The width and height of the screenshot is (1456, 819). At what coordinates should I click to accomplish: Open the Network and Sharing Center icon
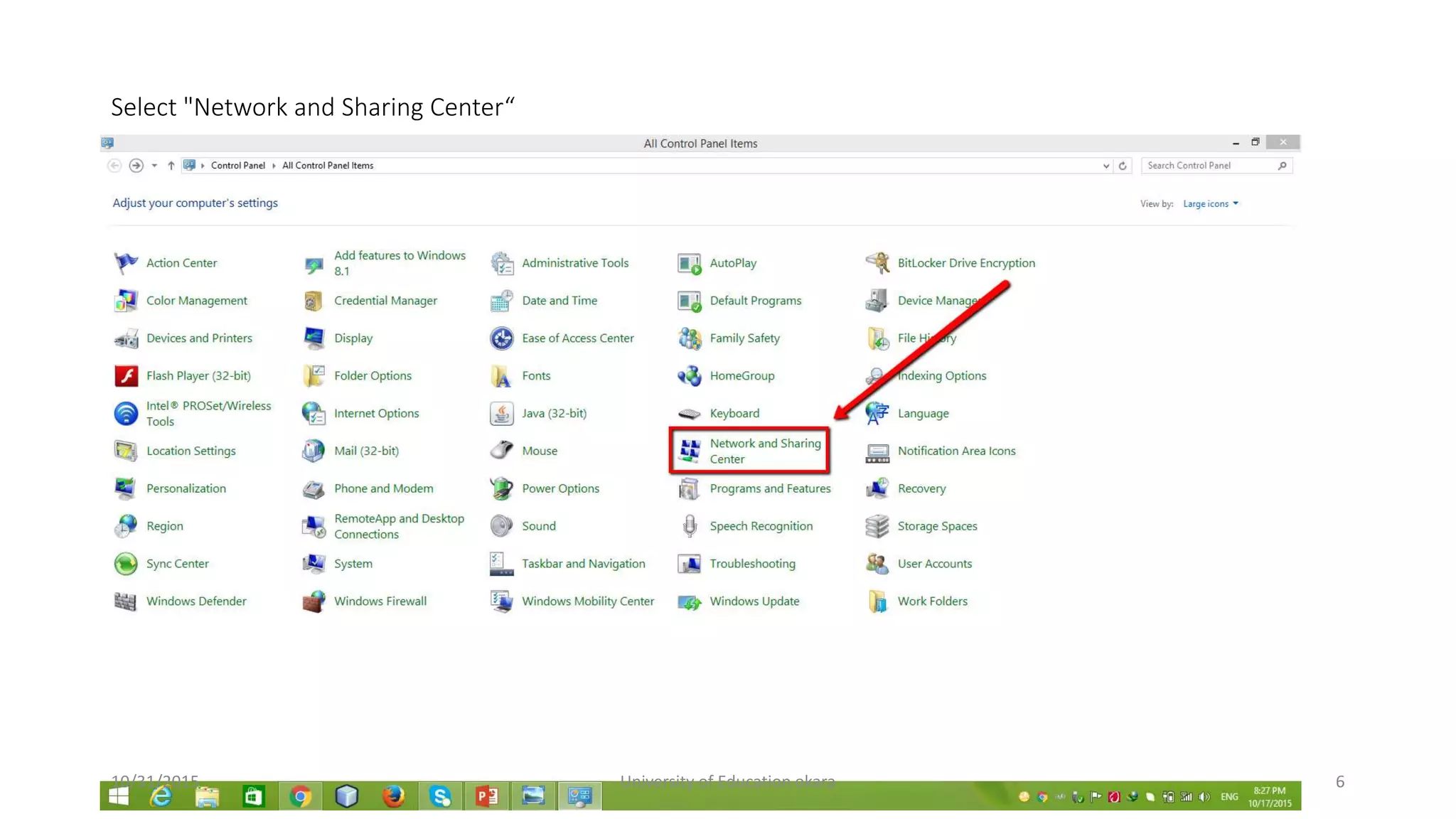pyautogui.click(x=689, y=451)
